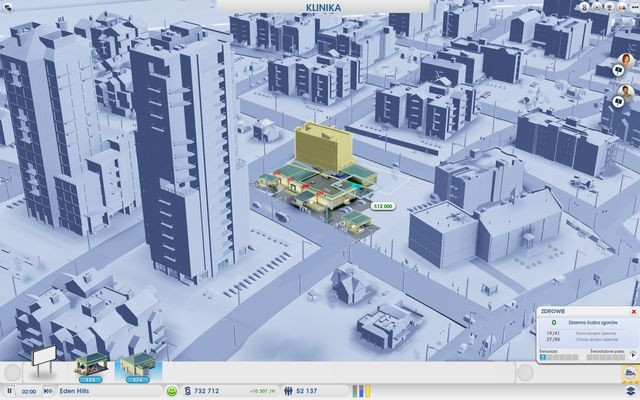The height and width of the screenshot is (400, 640).
Task: Open the three-dot more options icon
Action: 634,7
